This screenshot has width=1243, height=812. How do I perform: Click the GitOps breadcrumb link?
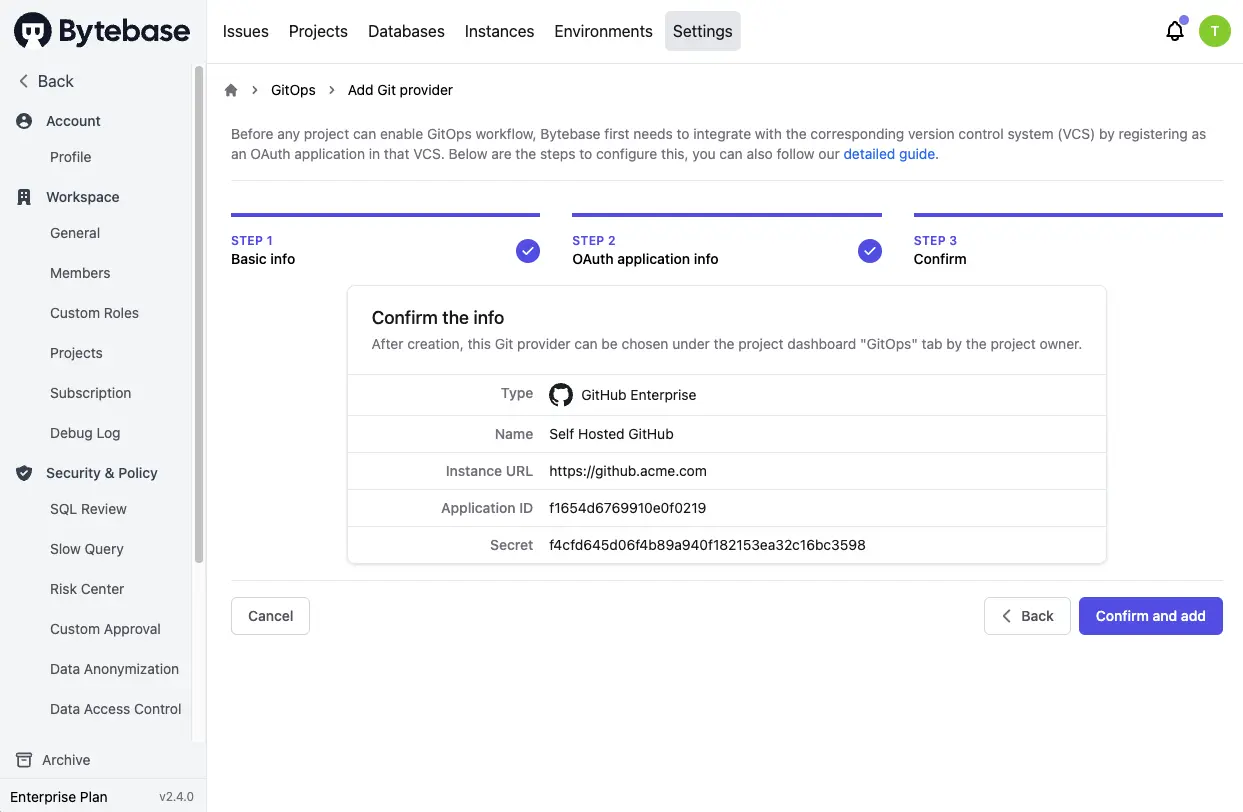click(293, 90)
